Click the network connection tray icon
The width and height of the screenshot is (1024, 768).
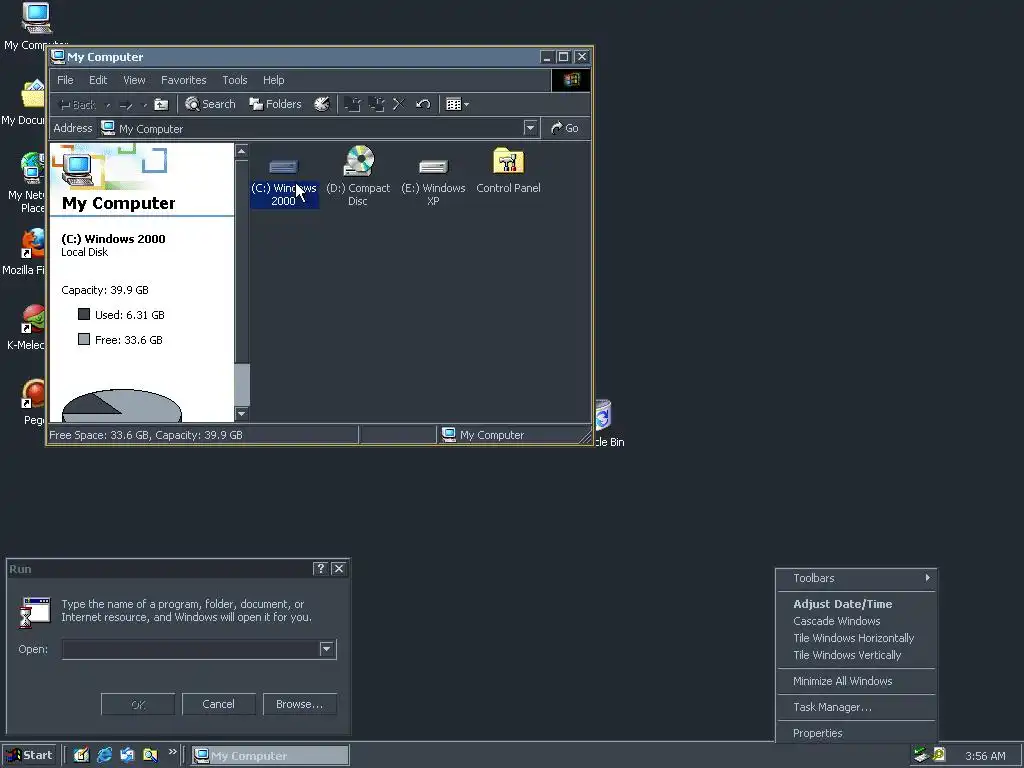click(x=921, y=756)
